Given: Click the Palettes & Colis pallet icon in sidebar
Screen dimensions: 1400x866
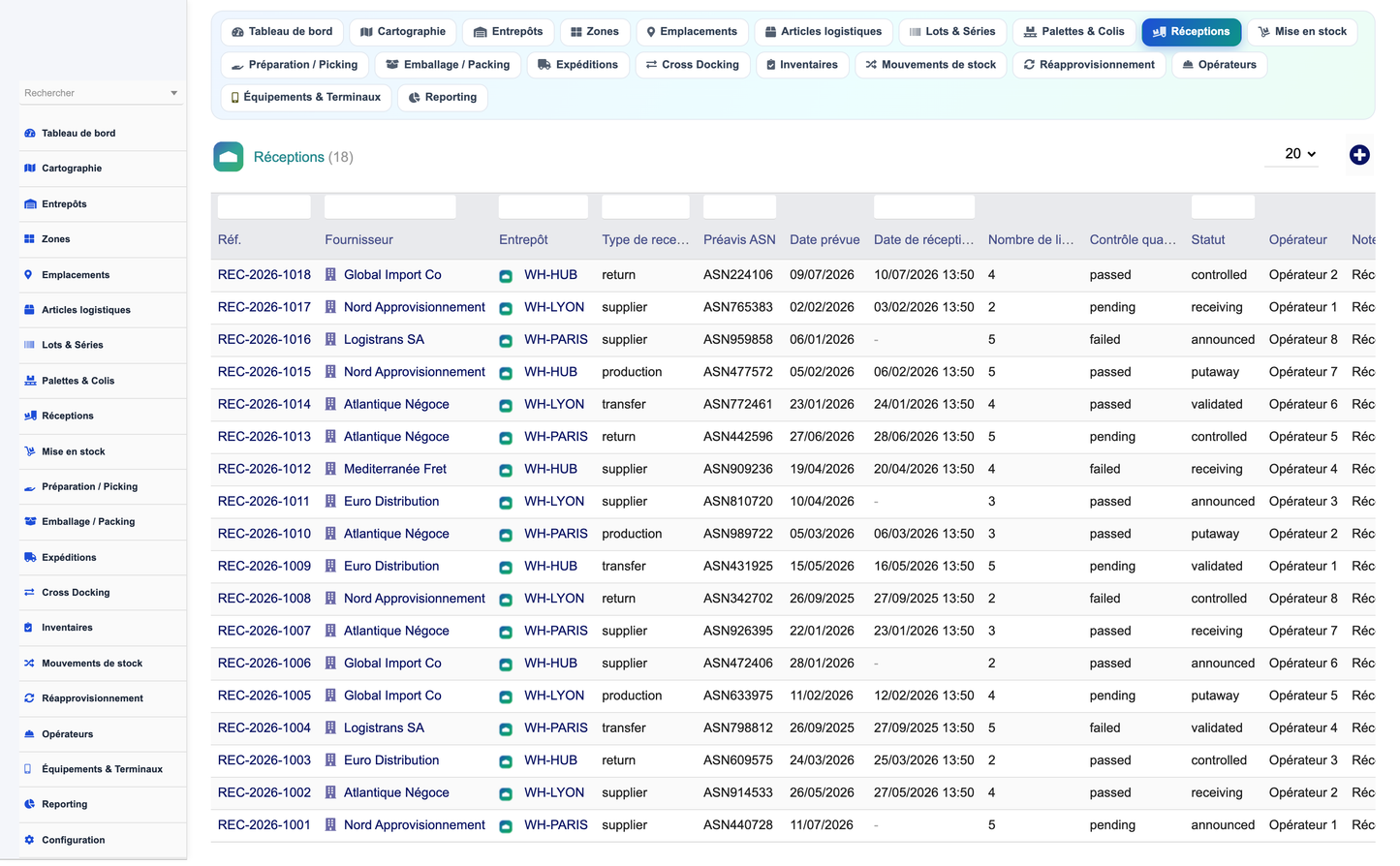Looking at the screenshot, I should click(29, 381).
